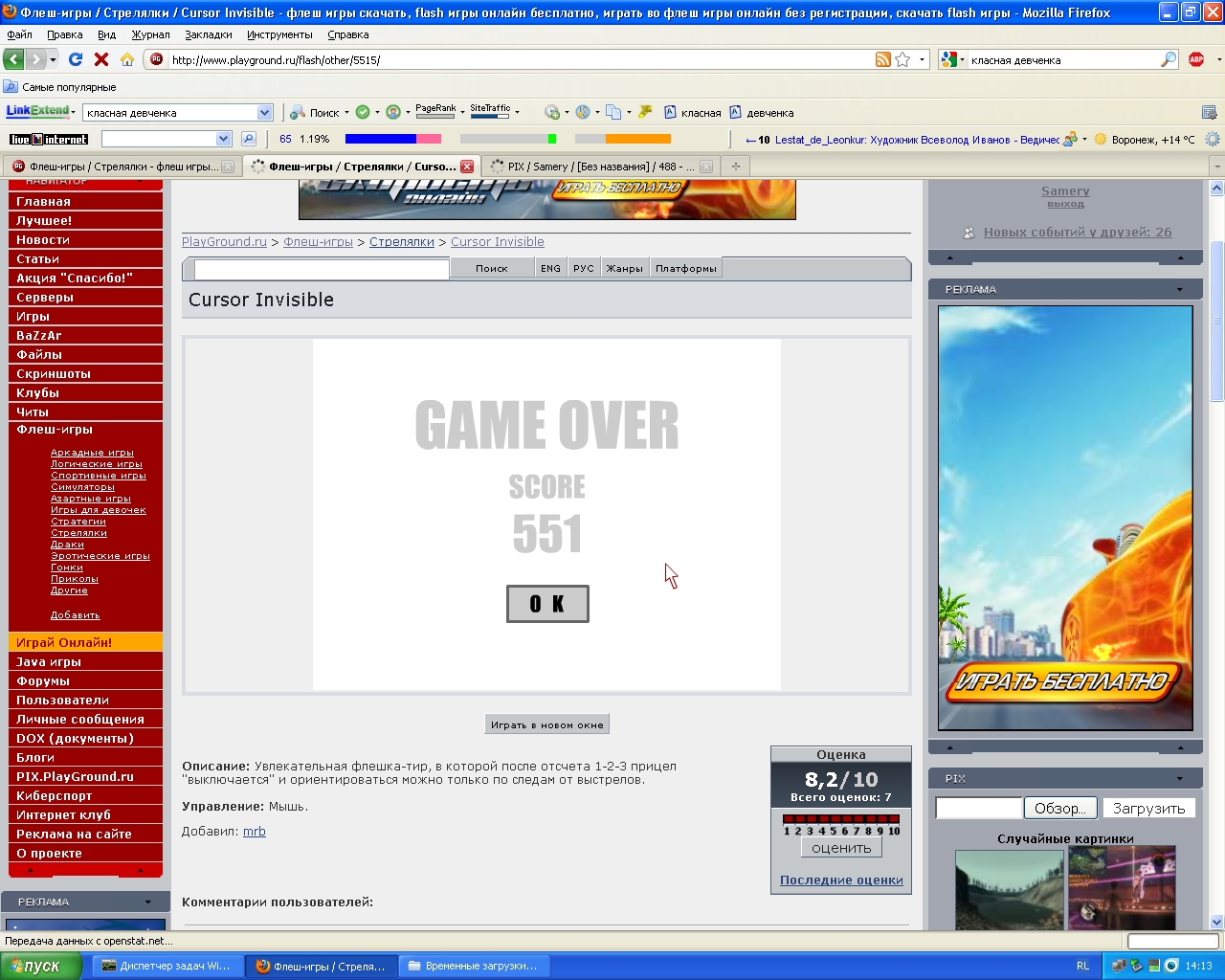Click the mrb user link
Viewport: 1225px width, 980px height.
point(255,832)
